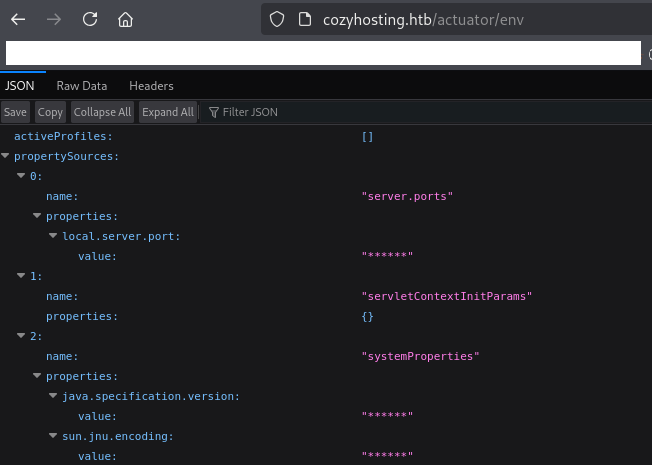
Task: Go to the browser home page
Action: (x=125, y=19)
